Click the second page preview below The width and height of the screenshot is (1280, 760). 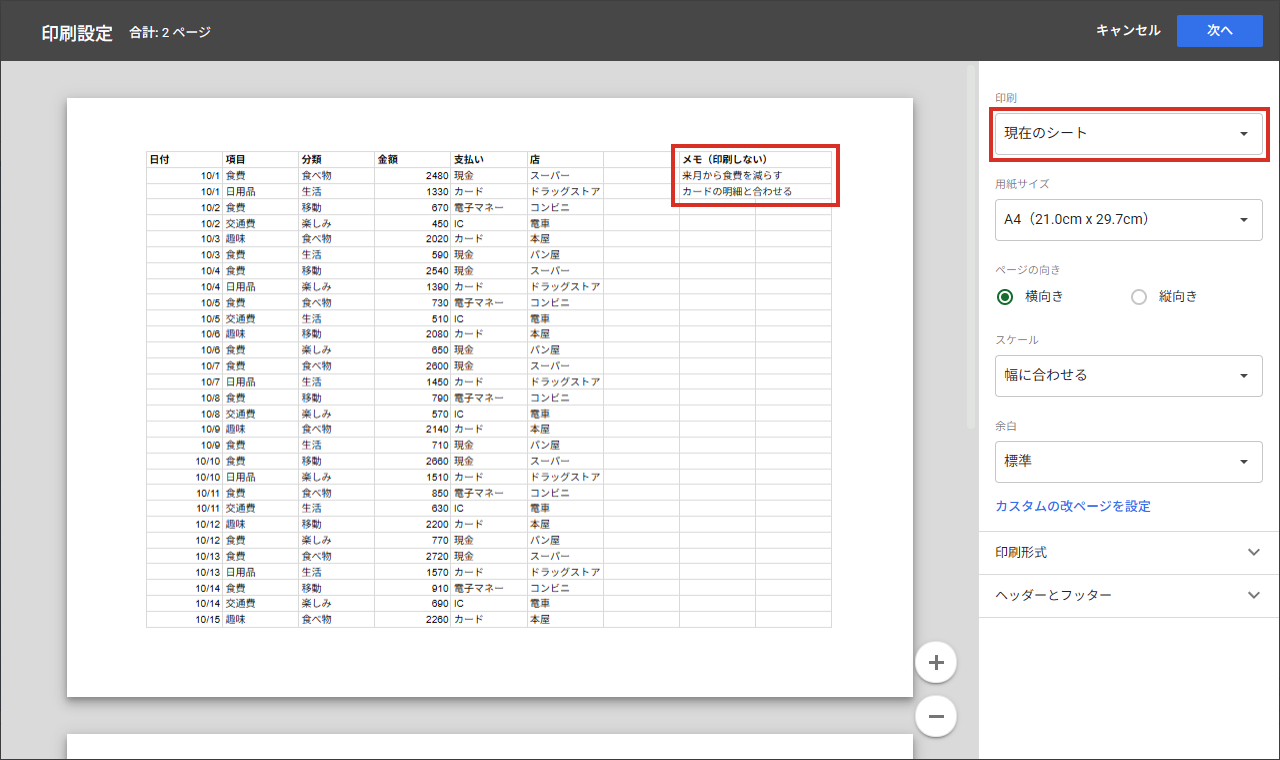(x=490, y=747)
